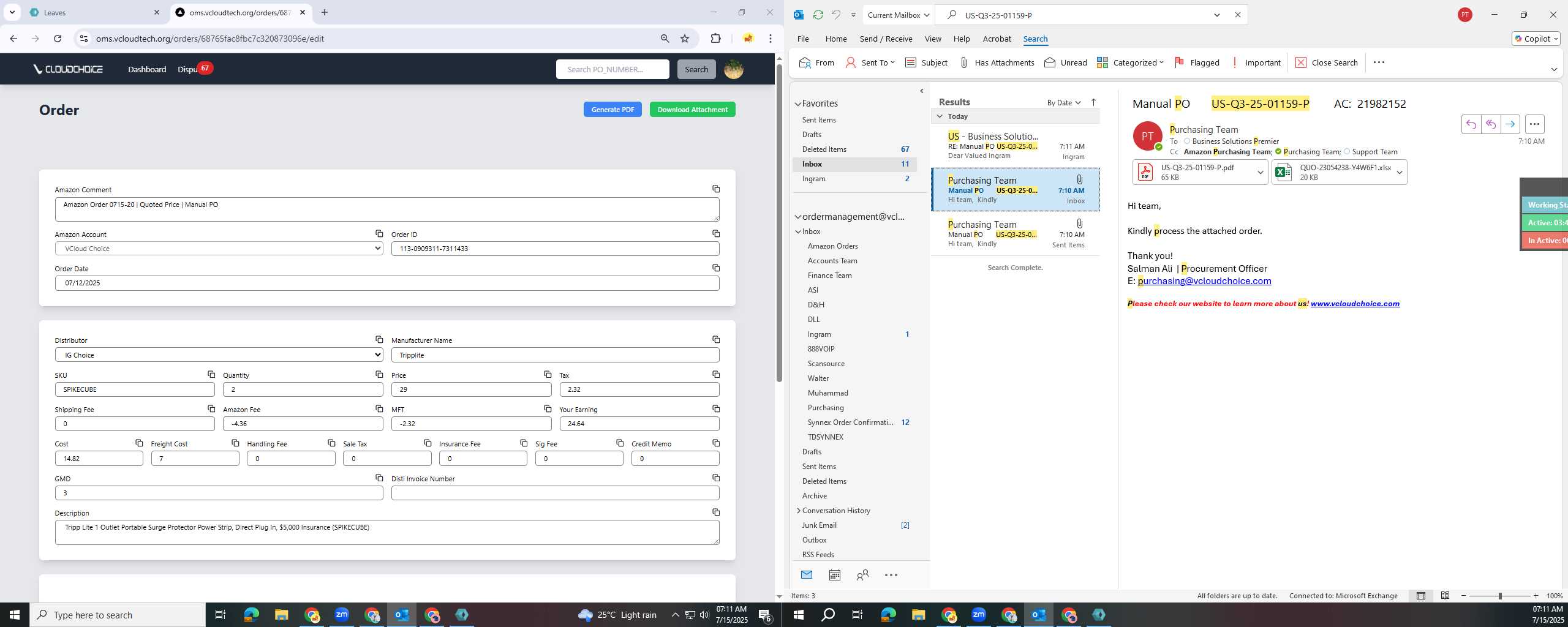Screen dimensions: 1568x627
Task: Open Outlook File menu
Action: click(803, 39)
